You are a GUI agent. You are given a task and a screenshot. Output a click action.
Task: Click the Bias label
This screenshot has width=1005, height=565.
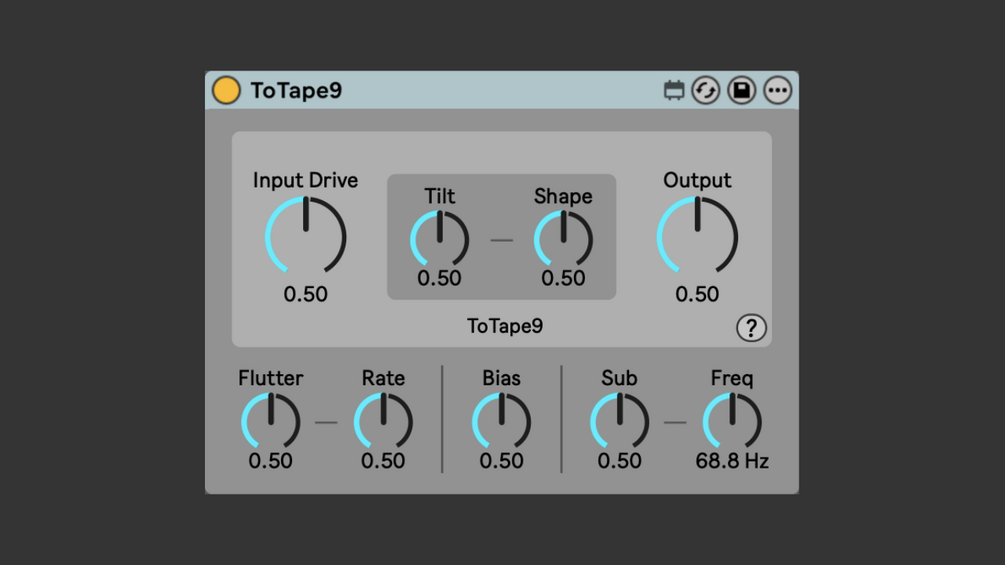click(x=501, y=378)
